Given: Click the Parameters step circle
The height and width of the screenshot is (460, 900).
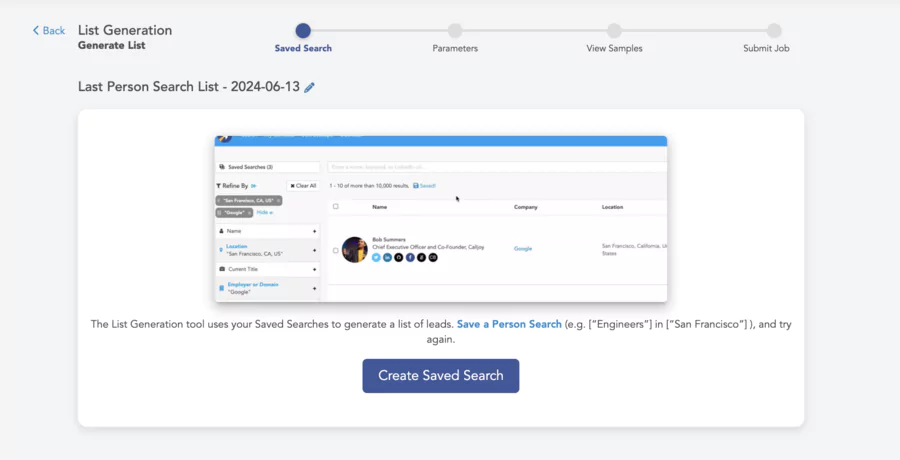Looking at the screenshot, I should point(455,30).
